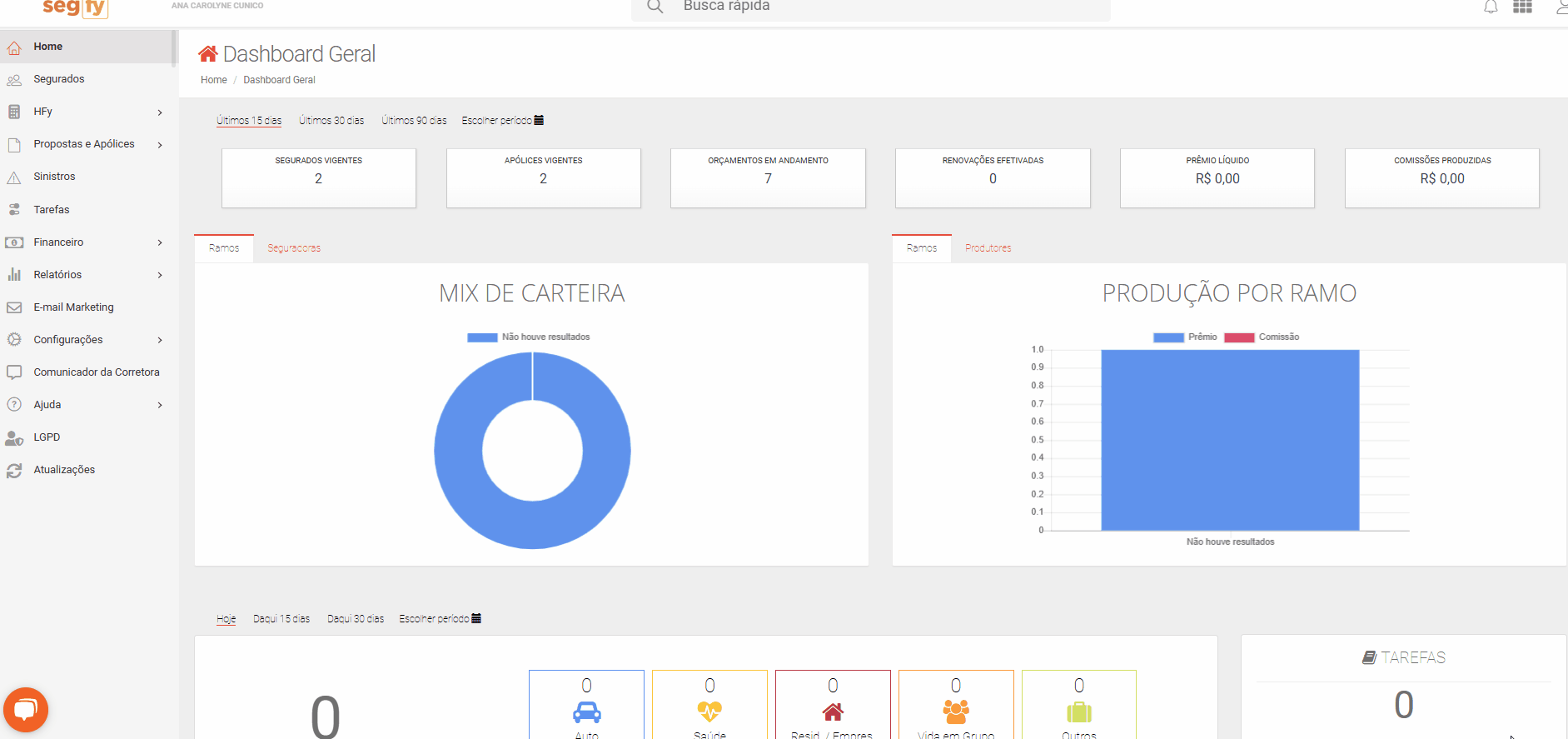Switch to the Seguradoras tab
This screenshot has height=739, width=1568.
[x=294, y=248]
